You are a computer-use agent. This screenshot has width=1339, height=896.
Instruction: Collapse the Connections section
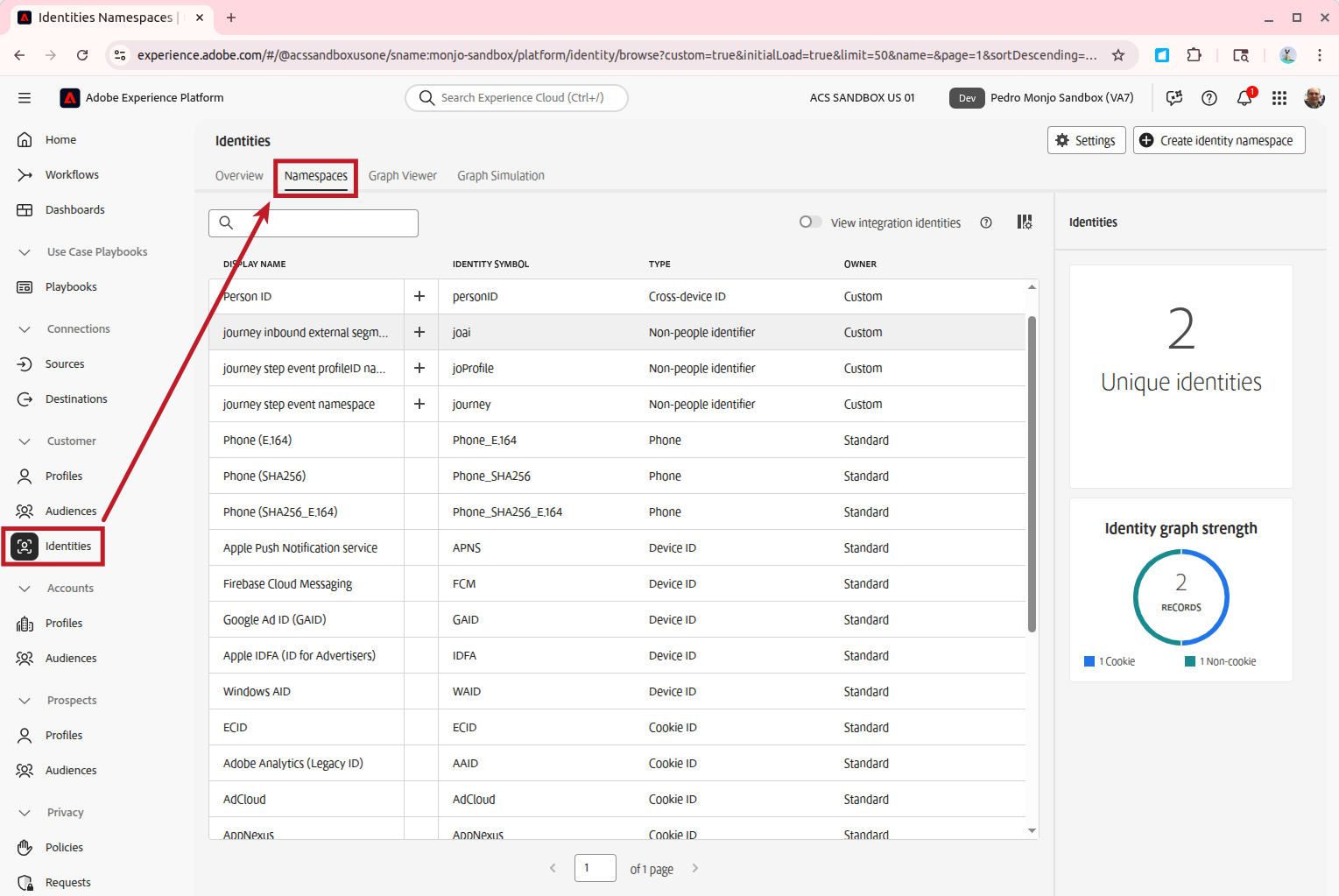[x=25, y=329]
